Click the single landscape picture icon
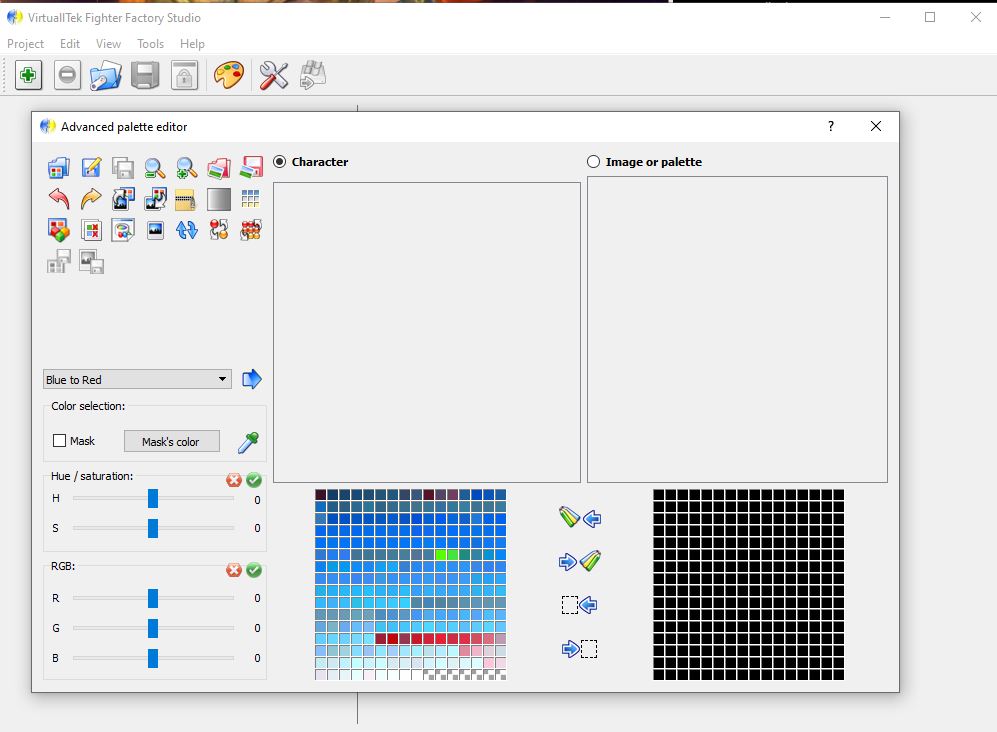 coord(155,230)
